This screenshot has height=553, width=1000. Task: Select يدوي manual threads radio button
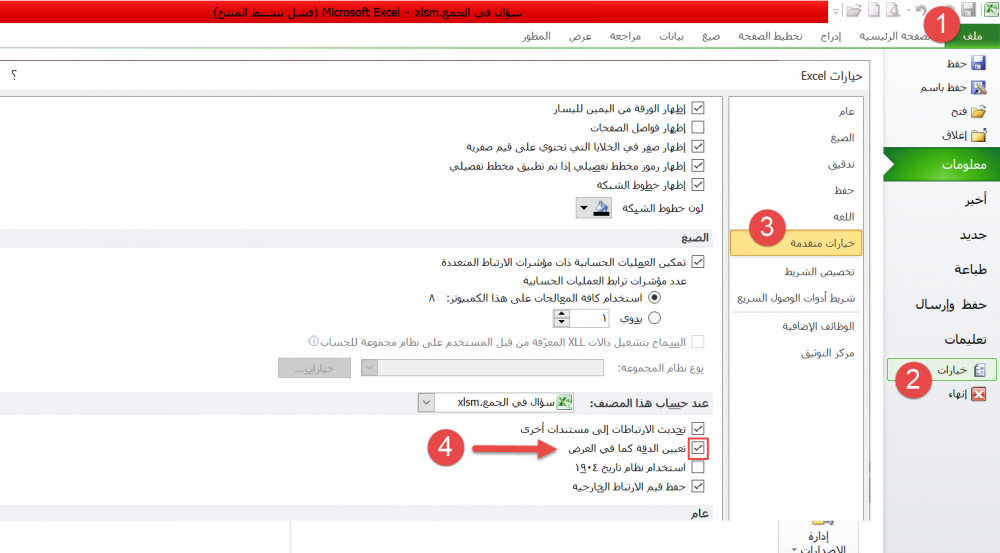pos(654,318)
